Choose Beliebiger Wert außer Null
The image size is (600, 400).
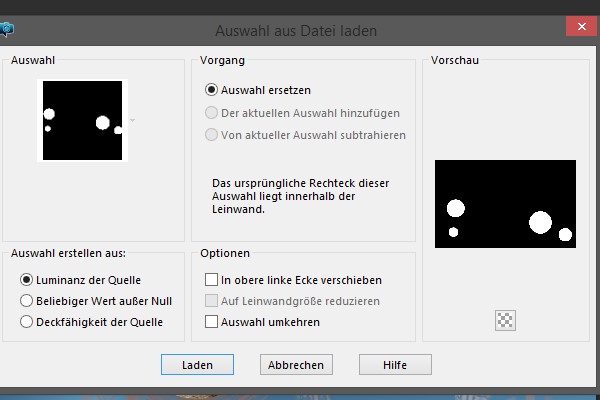click(27, 300)
